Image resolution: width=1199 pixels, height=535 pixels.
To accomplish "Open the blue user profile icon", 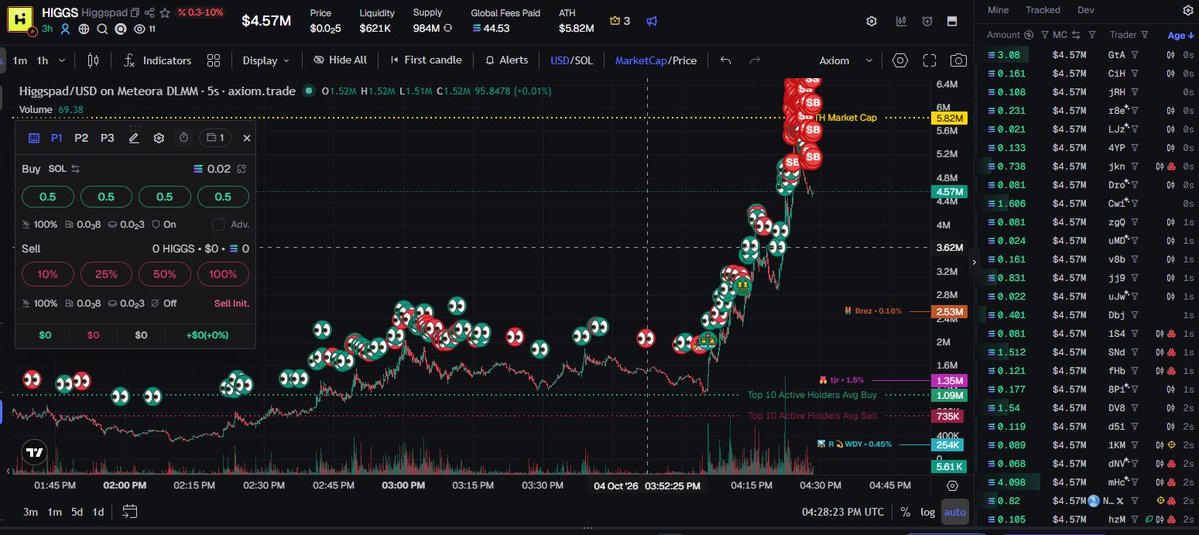I will (66, 29).
